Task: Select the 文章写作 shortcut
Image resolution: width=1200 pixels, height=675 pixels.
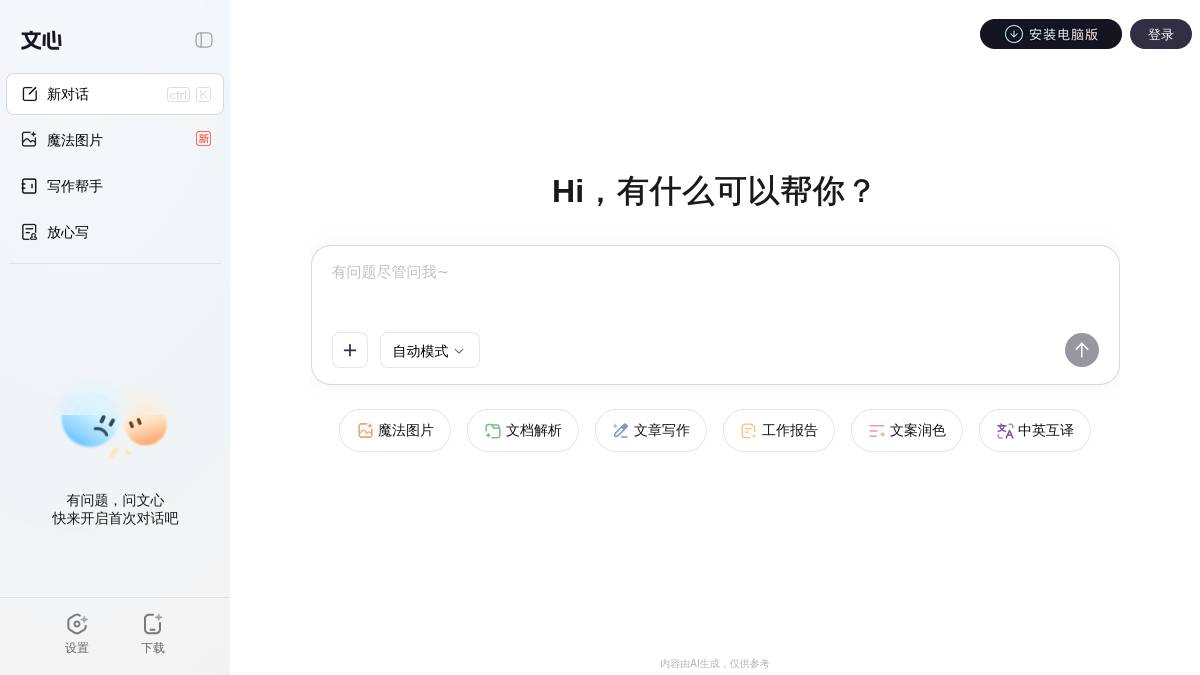Action: coord(651,430)
